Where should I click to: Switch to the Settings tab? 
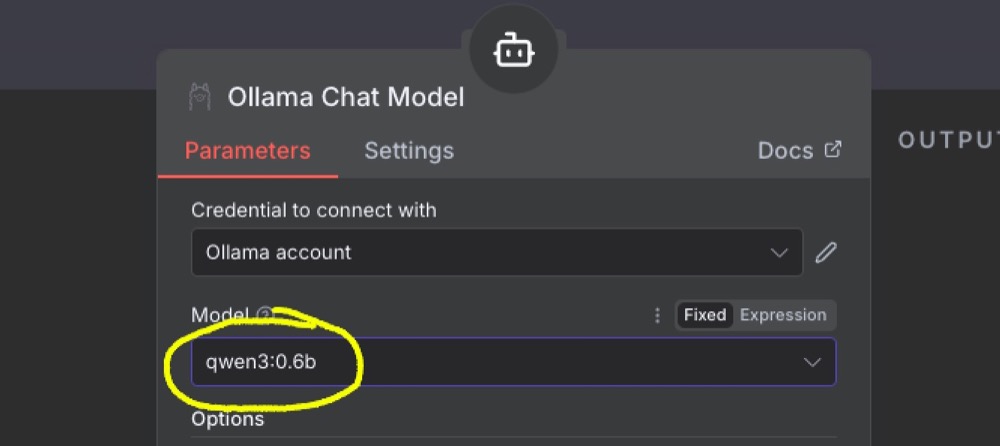tap(408, 151)
